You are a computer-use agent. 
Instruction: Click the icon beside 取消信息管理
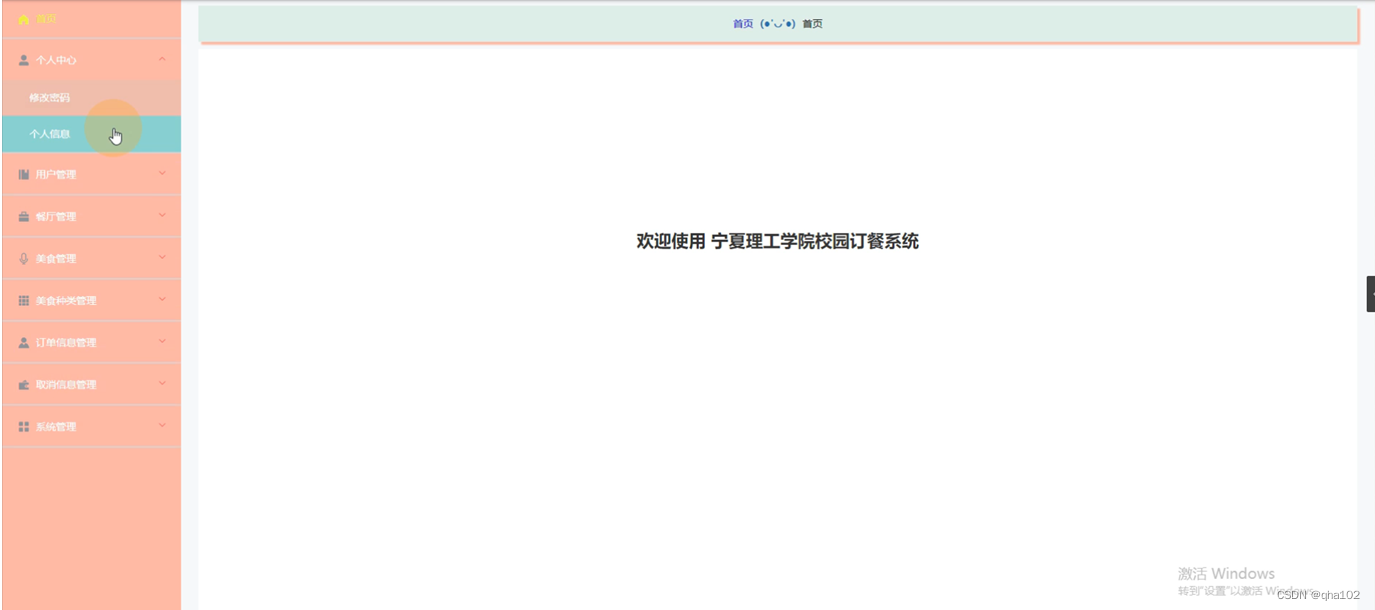[x=24, y=384]
